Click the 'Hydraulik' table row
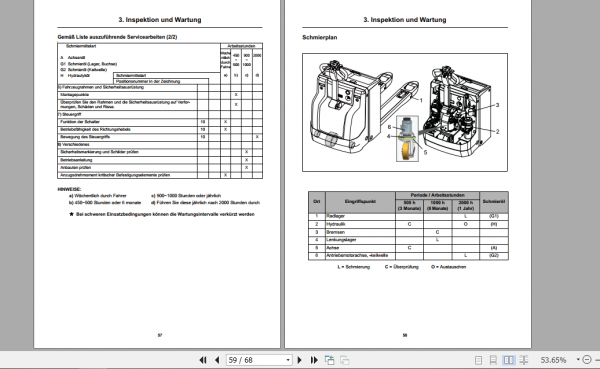The image size is (600, 369). 408,224
